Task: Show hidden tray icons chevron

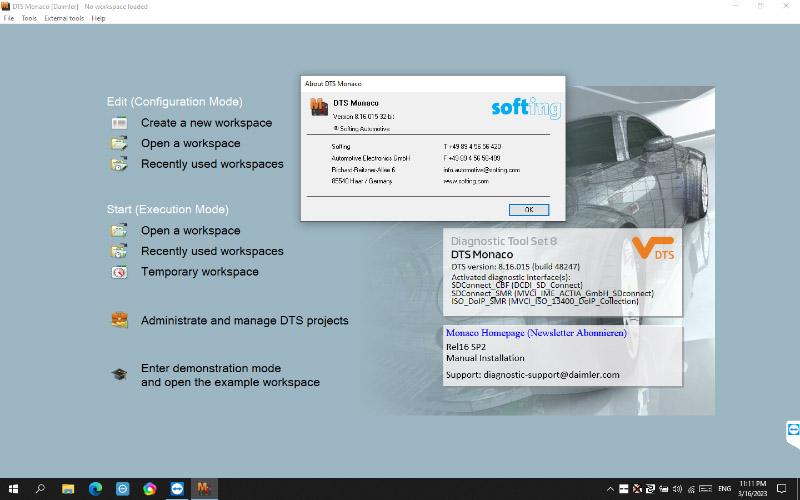Action: coord(610,489)
